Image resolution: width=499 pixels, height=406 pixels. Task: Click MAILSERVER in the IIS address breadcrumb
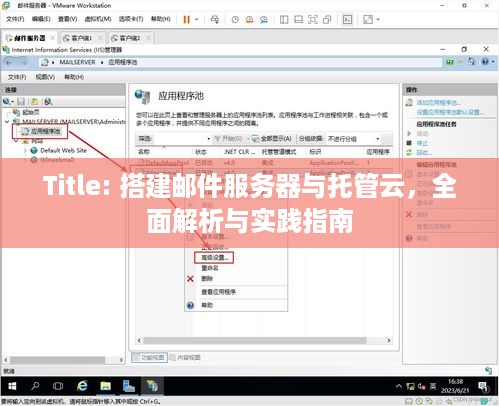77,62
